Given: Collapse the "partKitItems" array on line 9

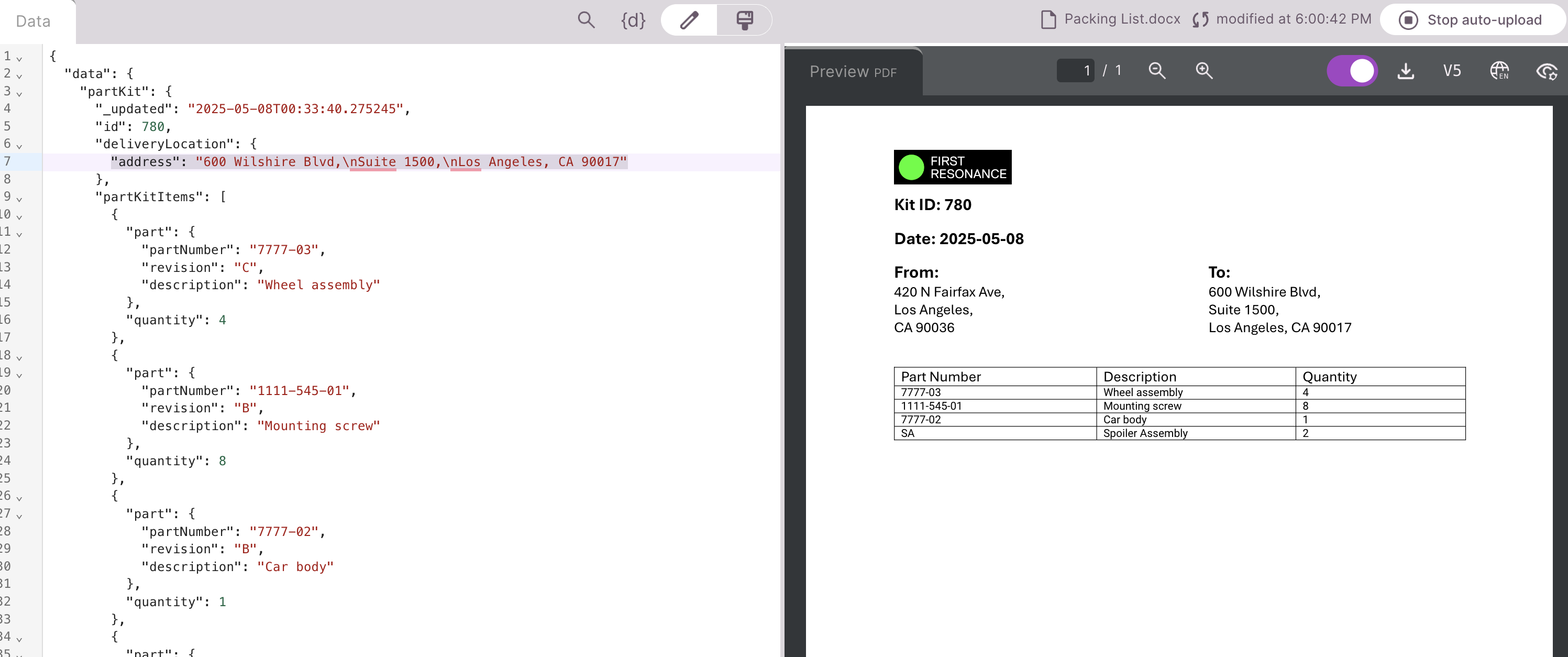Looking at the screenshot, I should (19, 199).
